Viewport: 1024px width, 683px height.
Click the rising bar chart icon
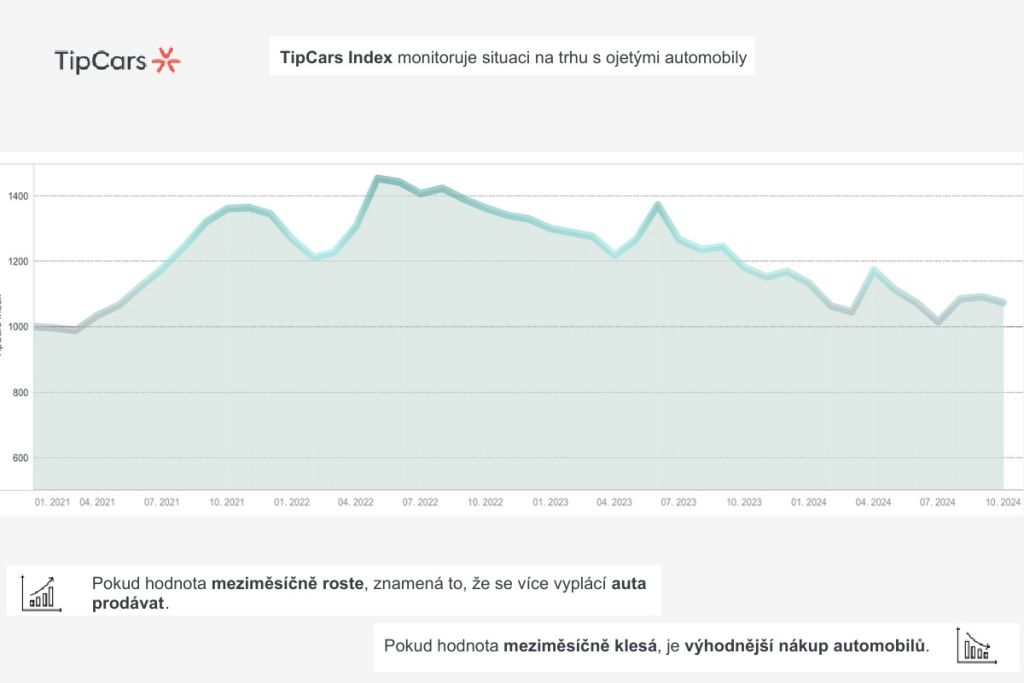point(41,593)
